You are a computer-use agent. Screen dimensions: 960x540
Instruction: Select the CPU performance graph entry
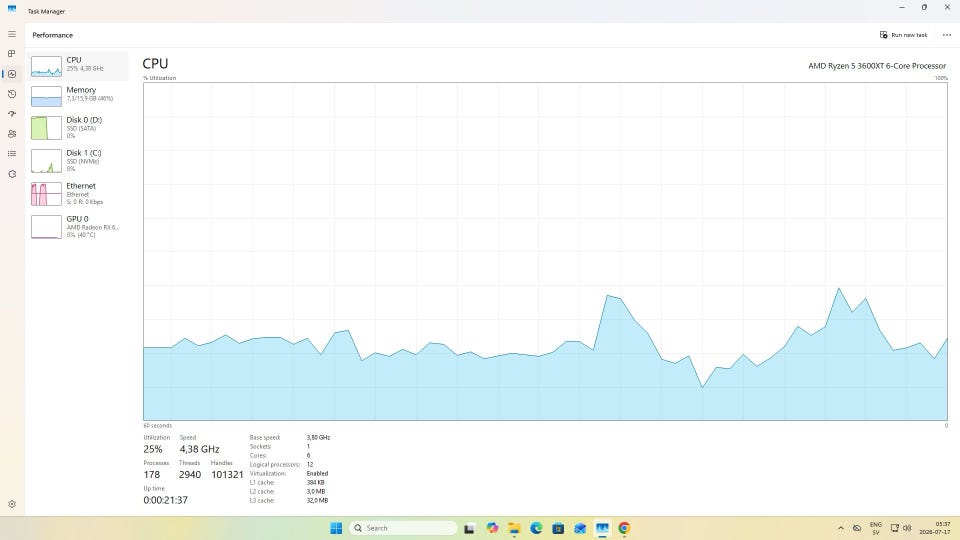pos(77,66)
